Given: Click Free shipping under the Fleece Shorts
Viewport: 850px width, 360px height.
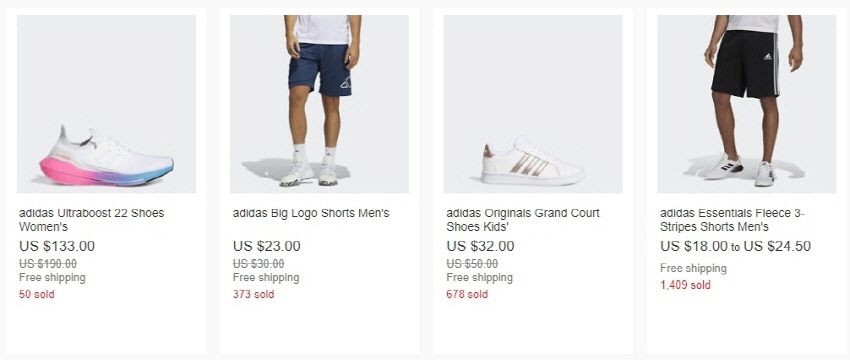Looking at the screenshot, I should (693, 268).
